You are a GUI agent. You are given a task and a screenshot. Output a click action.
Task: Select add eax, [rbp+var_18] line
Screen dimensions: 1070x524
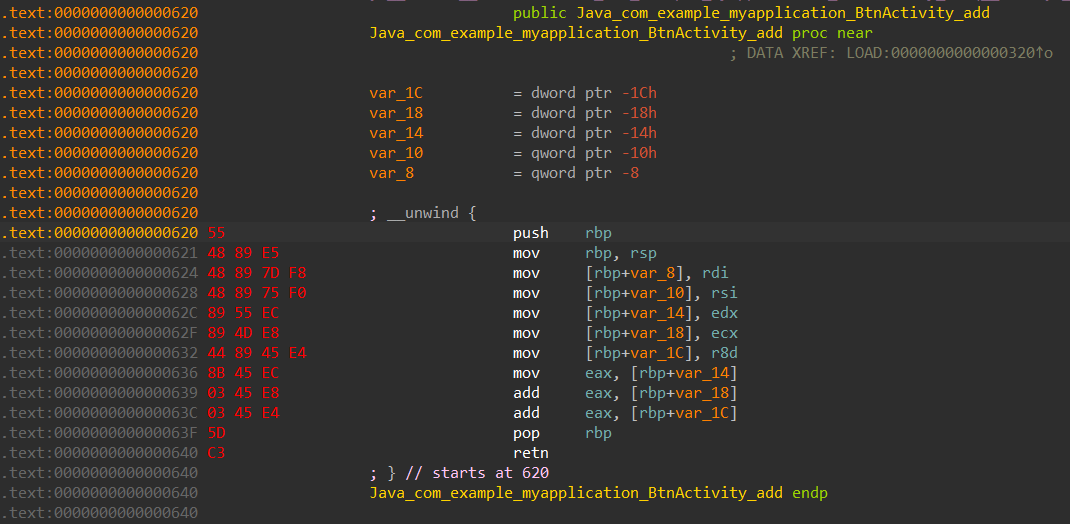pyautogui.click(x=625, y=392)
